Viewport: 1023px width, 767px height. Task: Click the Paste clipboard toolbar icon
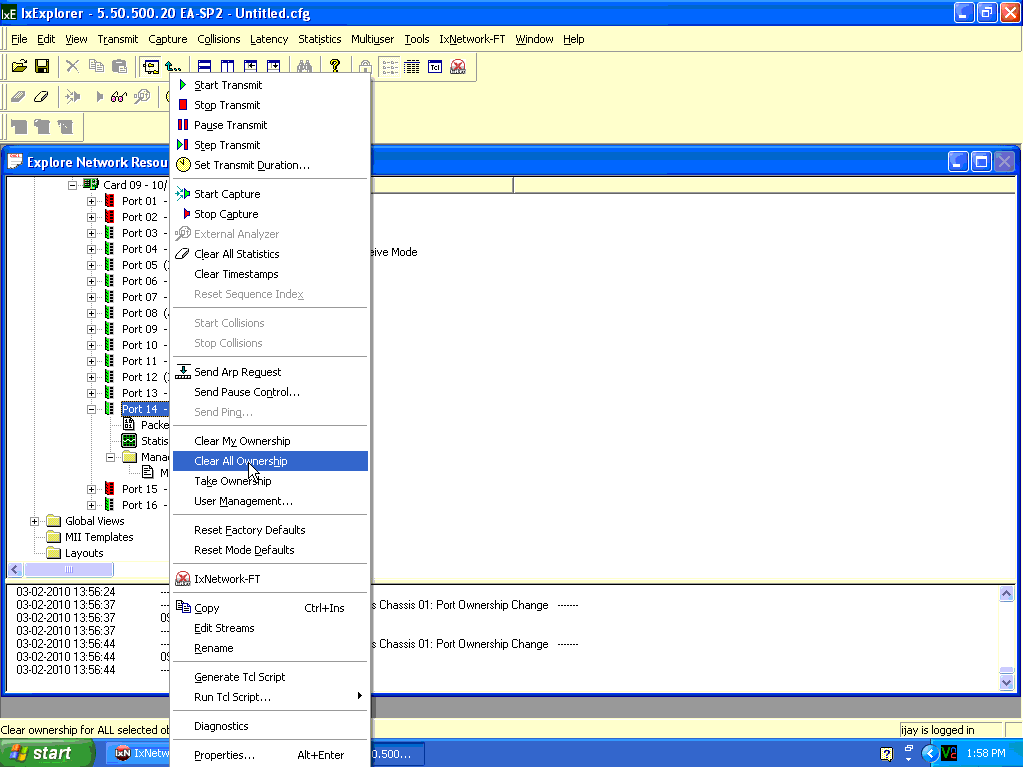[x=119, y=66]
